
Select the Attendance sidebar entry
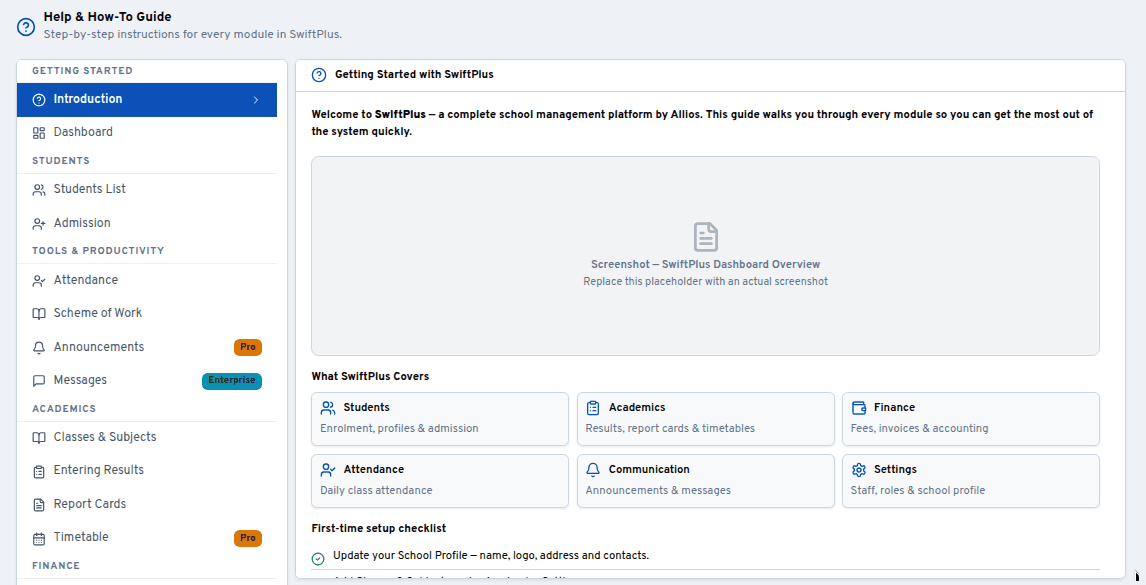(147, 280)
